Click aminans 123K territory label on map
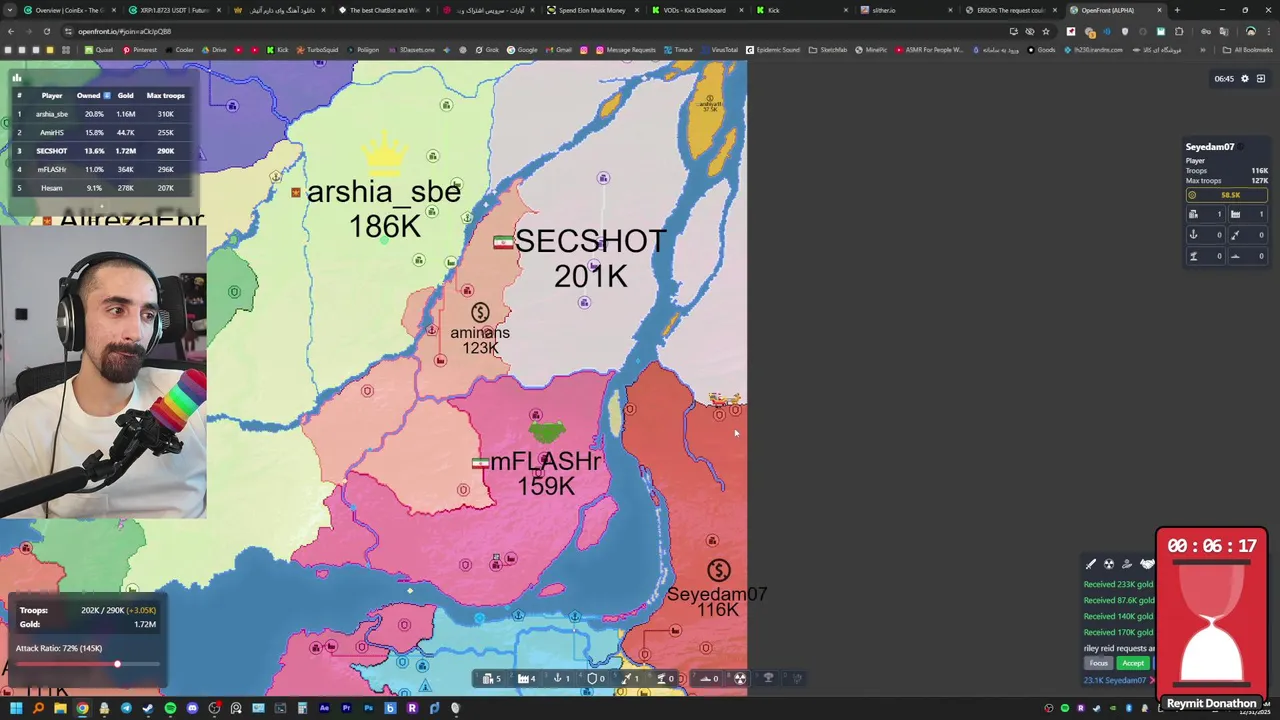This screenshot has height=720, width=1280. click(480, 340)
